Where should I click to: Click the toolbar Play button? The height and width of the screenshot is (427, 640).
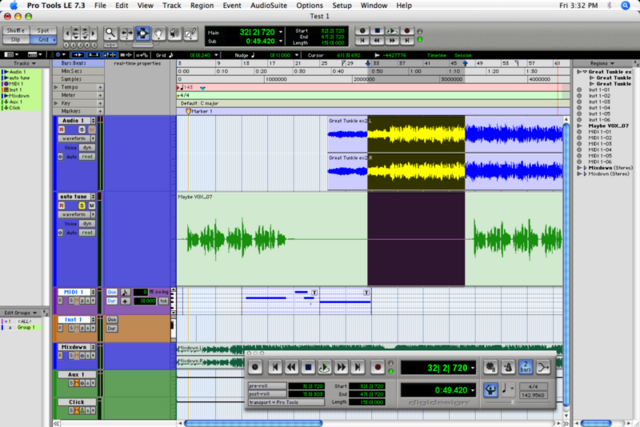(x=392, y=31)
